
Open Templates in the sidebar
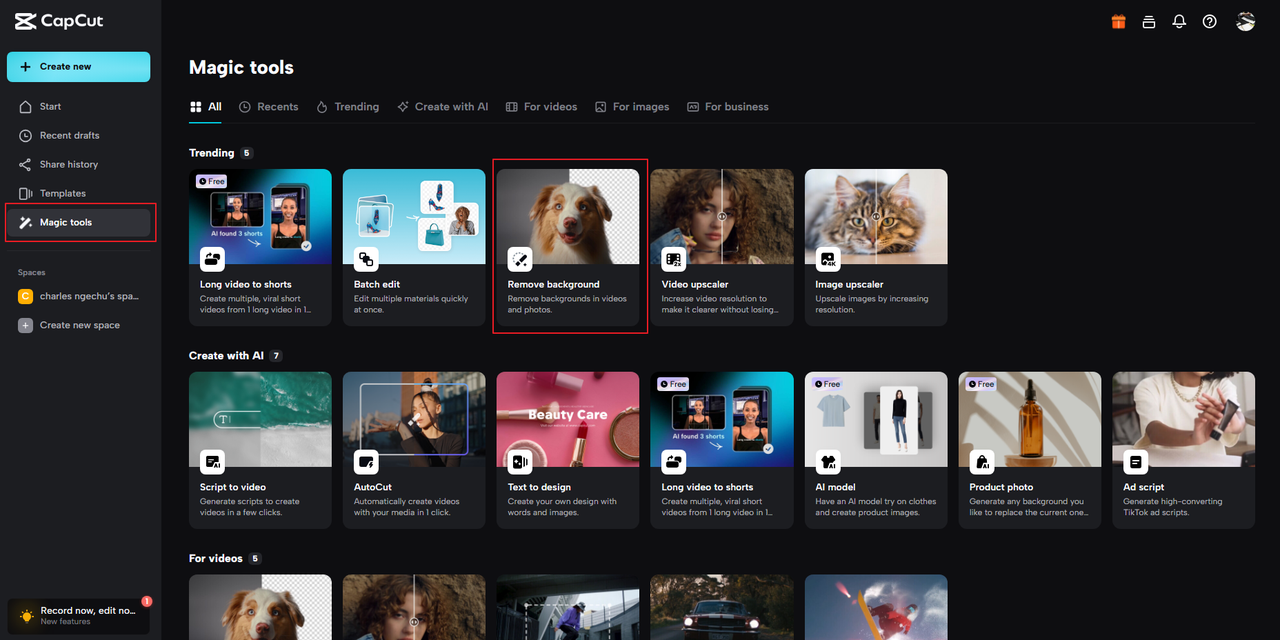point(79,193)
